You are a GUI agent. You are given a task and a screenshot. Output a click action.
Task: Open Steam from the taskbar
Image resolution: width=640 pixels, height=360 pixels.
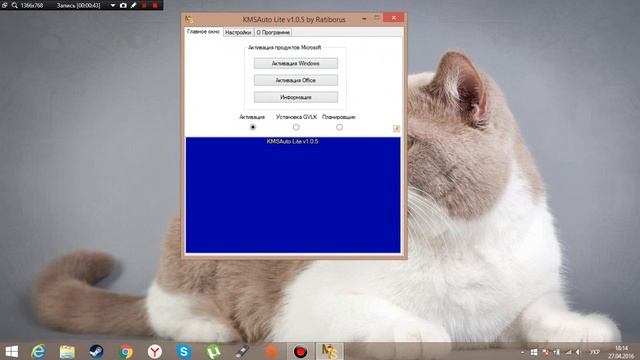(x=96, y=351)
